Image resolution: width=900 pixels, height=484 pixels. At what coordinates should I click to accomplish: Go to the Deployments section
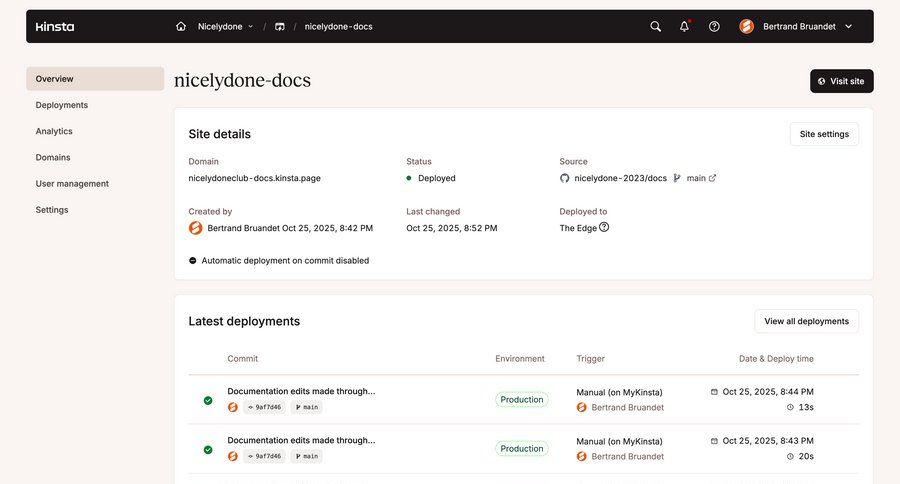point(62,105)
